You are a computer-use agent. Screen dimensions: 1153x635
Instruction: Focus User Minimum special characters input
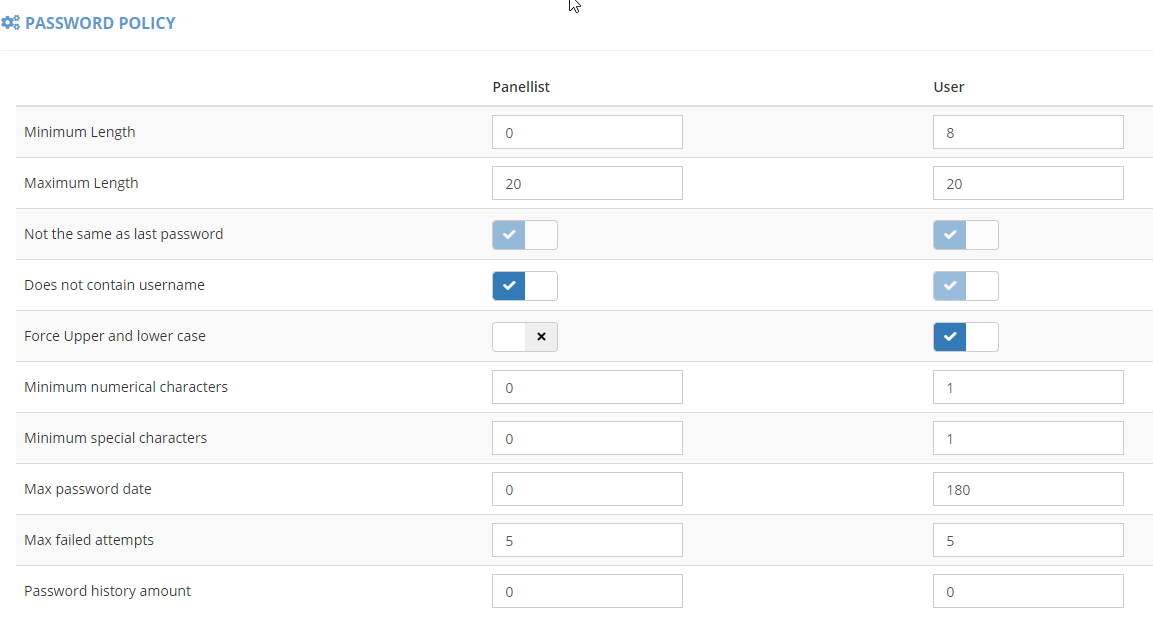pyautogui.click(x=1027, y=438)
